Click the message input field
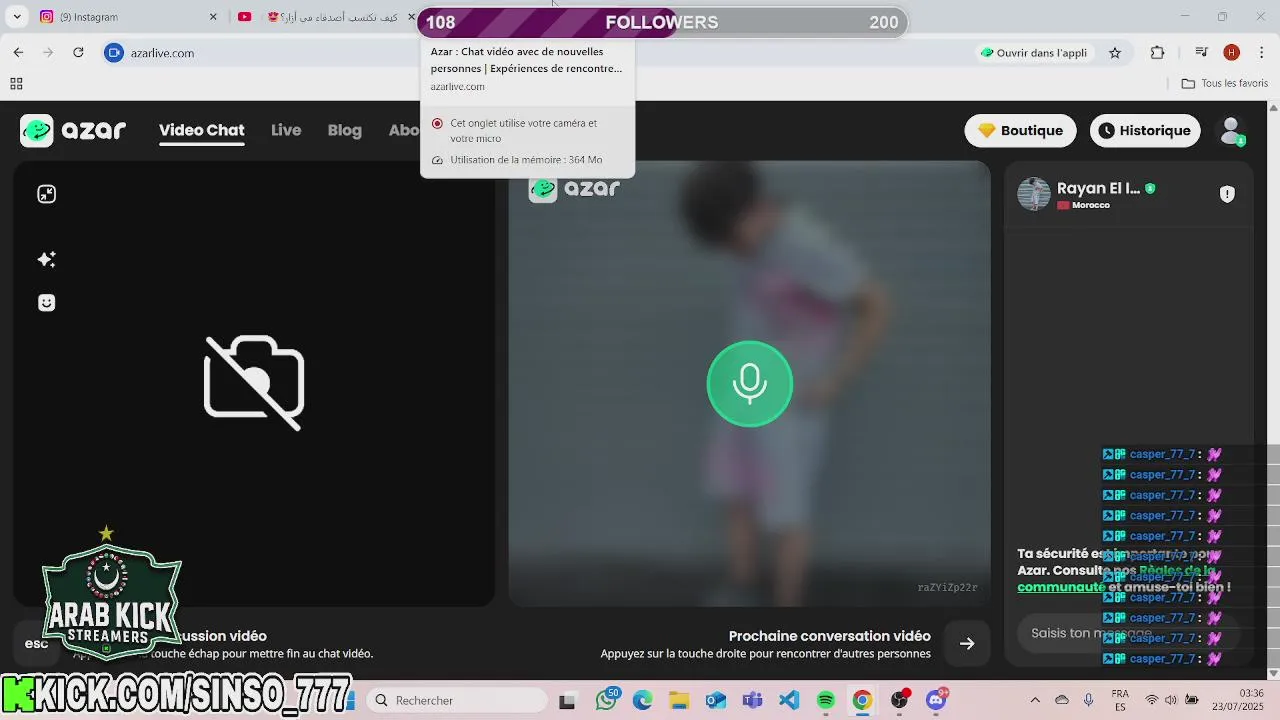1280x720 pixels. coord(1128,633)
